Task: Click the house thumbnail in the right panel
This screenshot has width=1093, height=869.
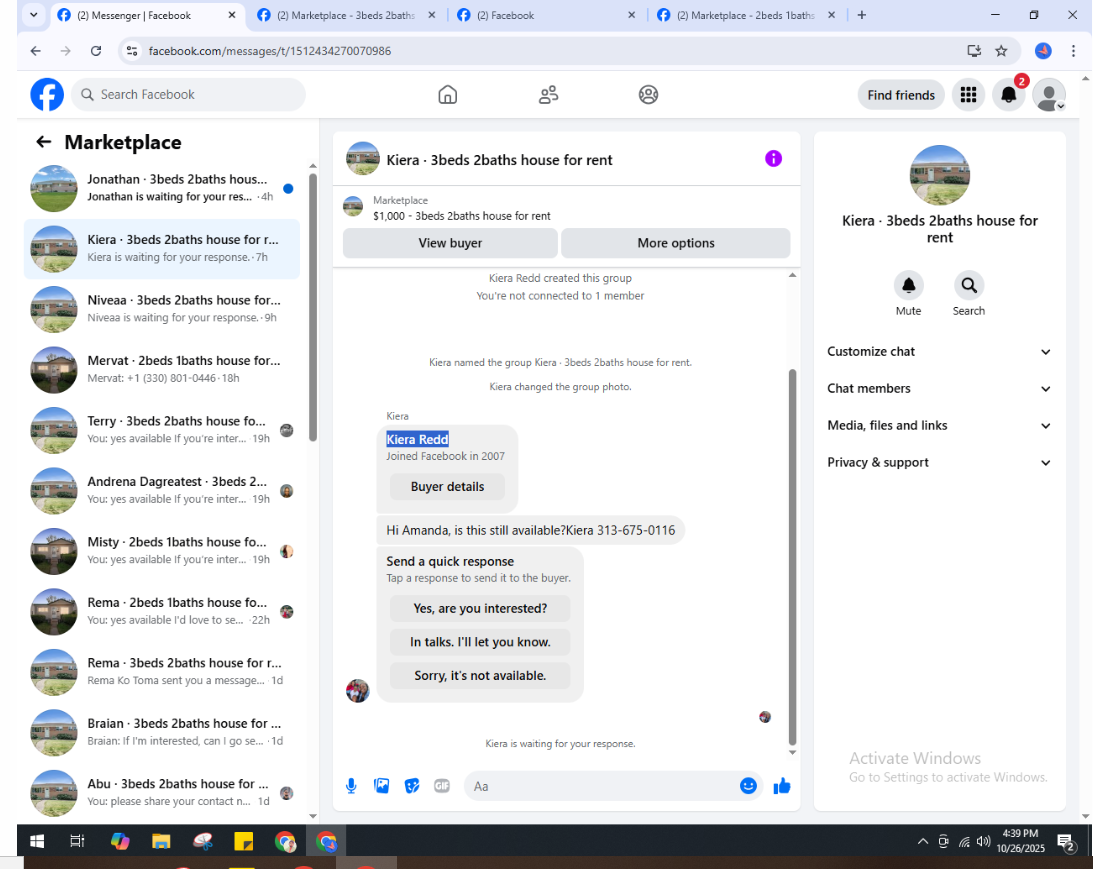Action: (939, 175)
